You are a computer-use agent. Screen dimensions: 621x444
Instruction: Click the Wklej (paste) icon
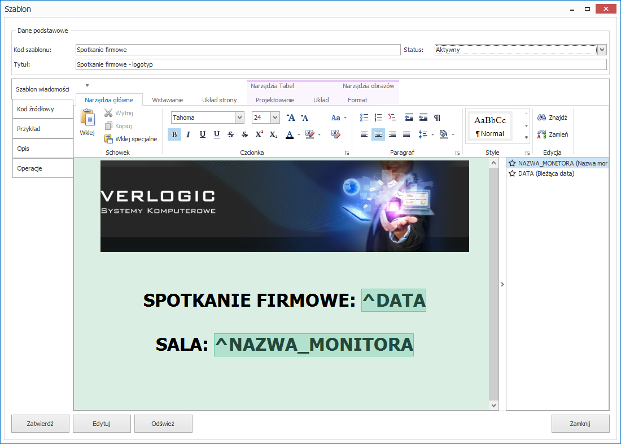pos(87,119)
